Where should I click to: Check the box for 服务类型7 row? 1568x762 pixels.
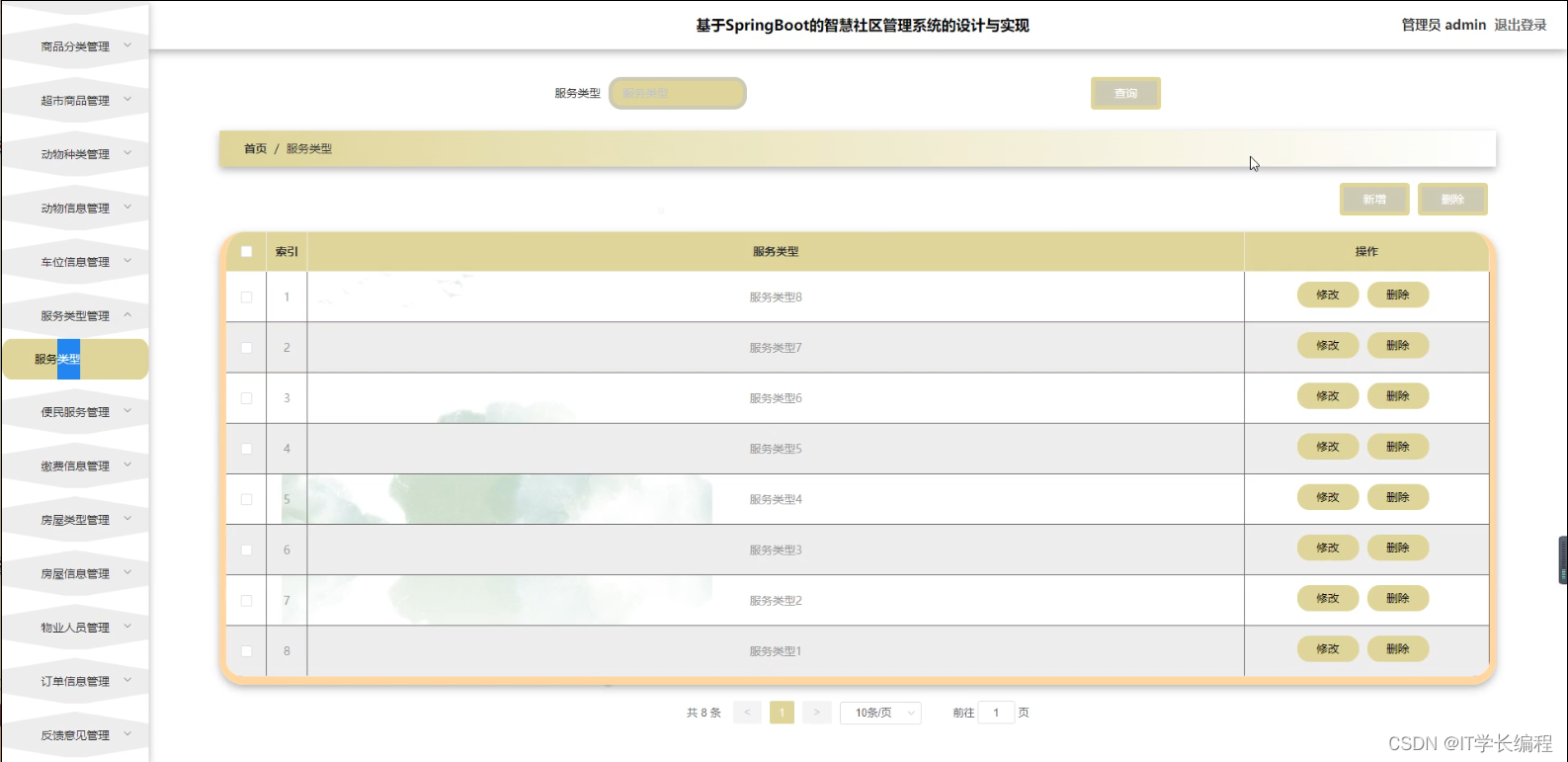tap(246, 347)
